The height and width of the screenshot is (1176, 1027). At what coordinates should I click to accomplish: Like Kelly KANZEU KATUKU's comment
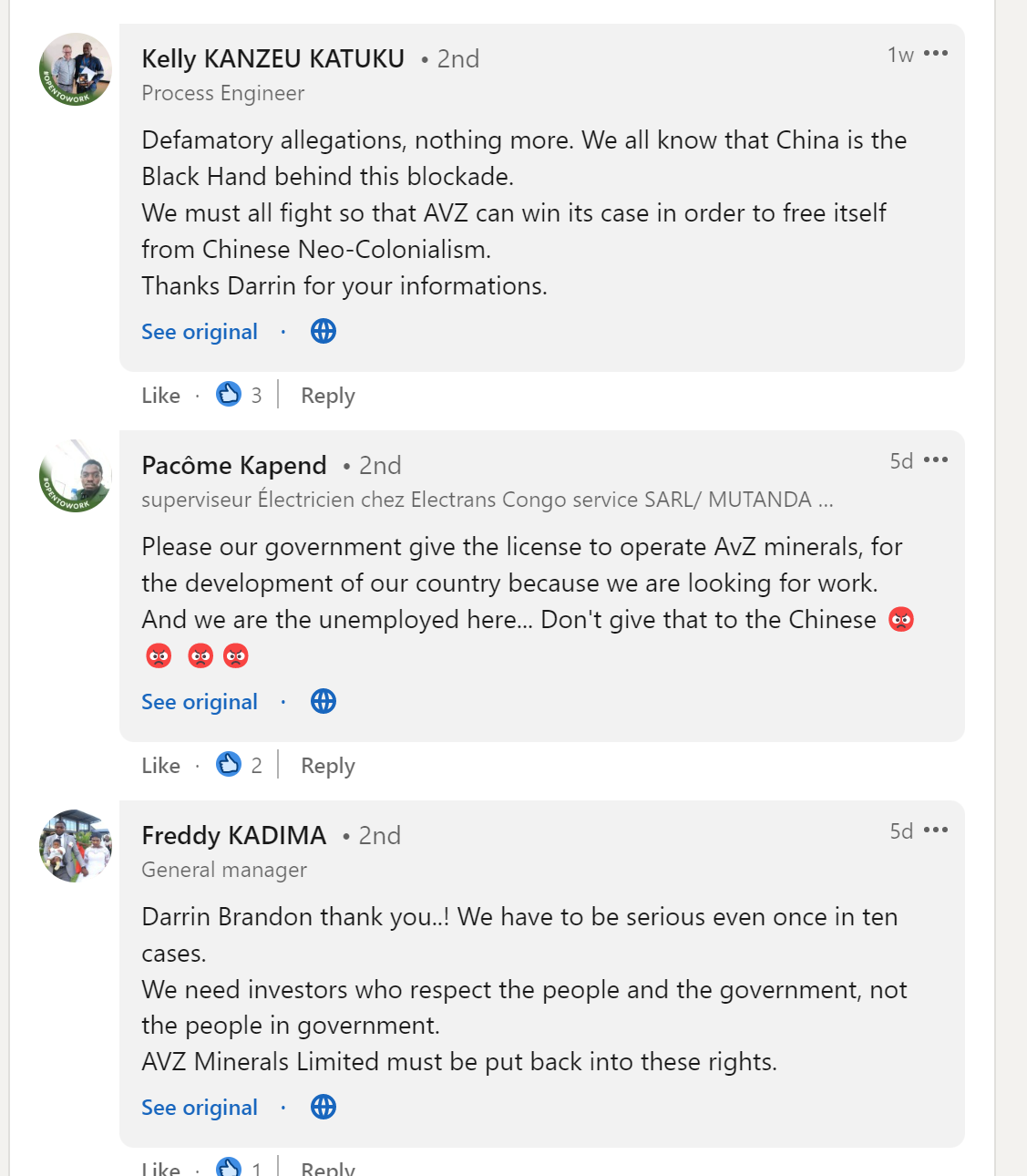[x=160, y=396]
